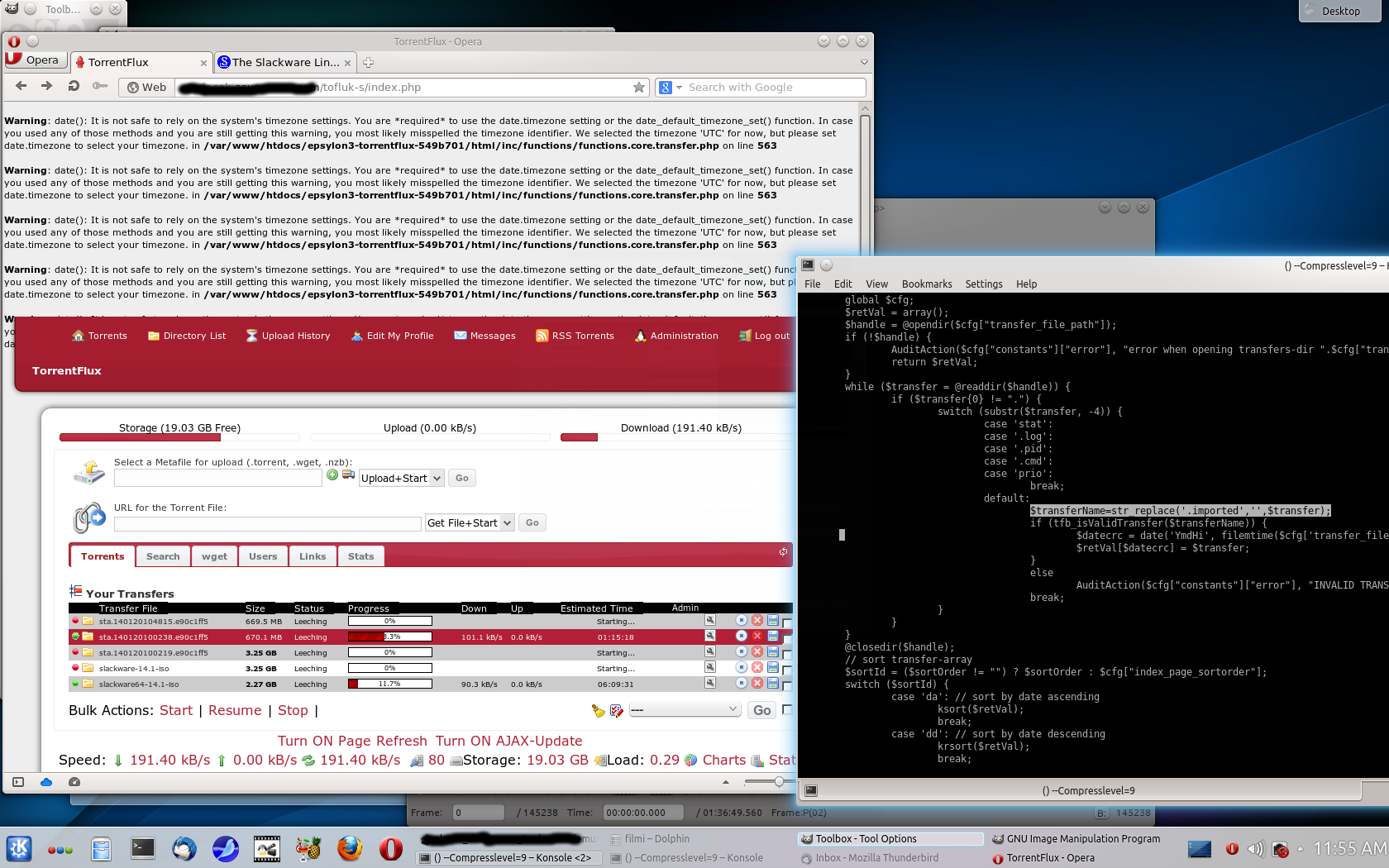1389x868 pixels.
Task: Click Opera reload button
Action: 74,86
